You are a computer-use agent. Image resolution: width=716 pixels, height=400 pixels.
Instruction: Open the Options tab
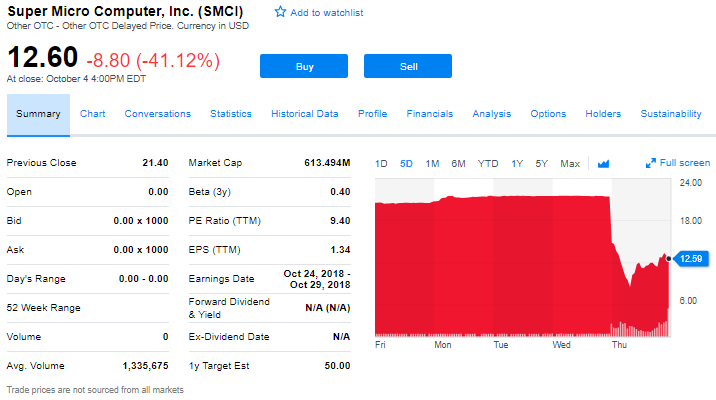point(548,114)
